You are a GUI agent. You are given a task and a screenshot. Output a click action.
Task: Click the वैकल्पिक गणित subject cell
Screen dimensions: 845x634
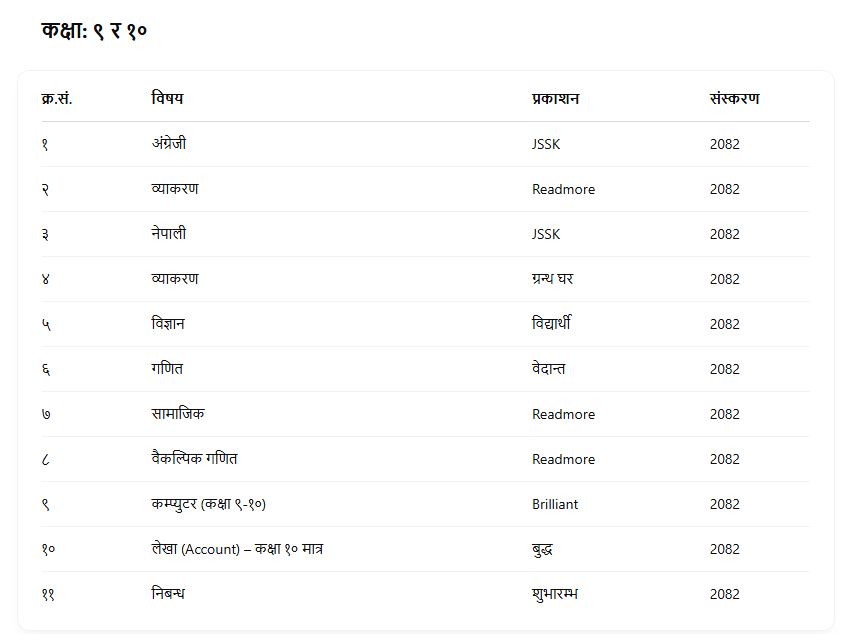[x=194, y=459]
